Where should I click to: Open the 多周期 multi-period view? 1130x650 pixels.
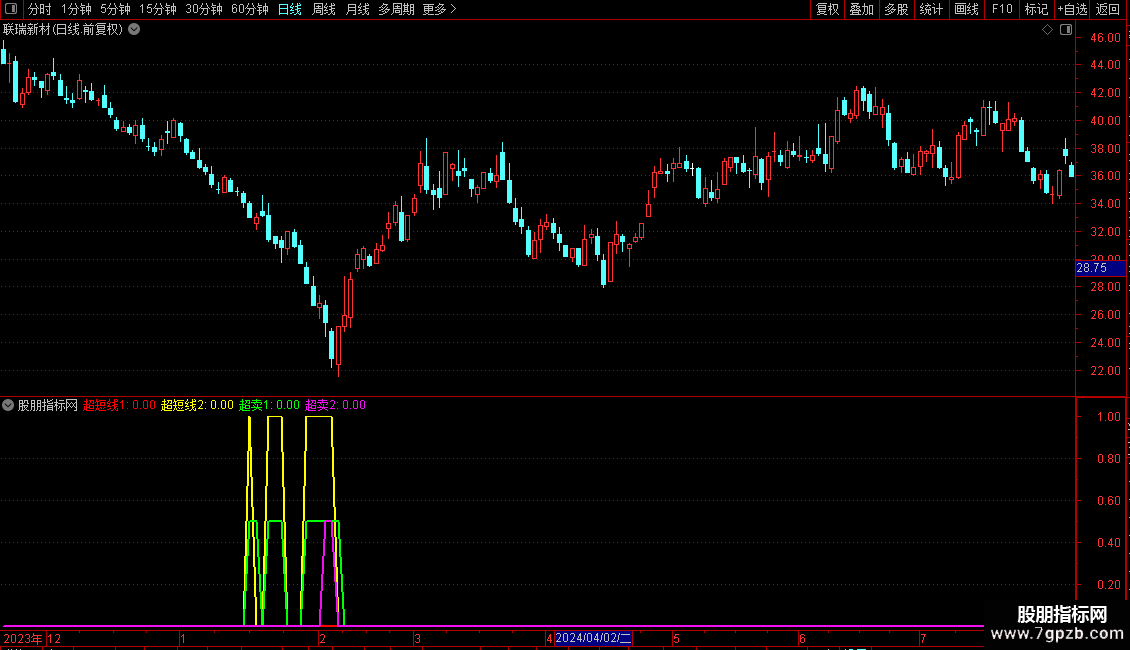click(x=396, y=9)
